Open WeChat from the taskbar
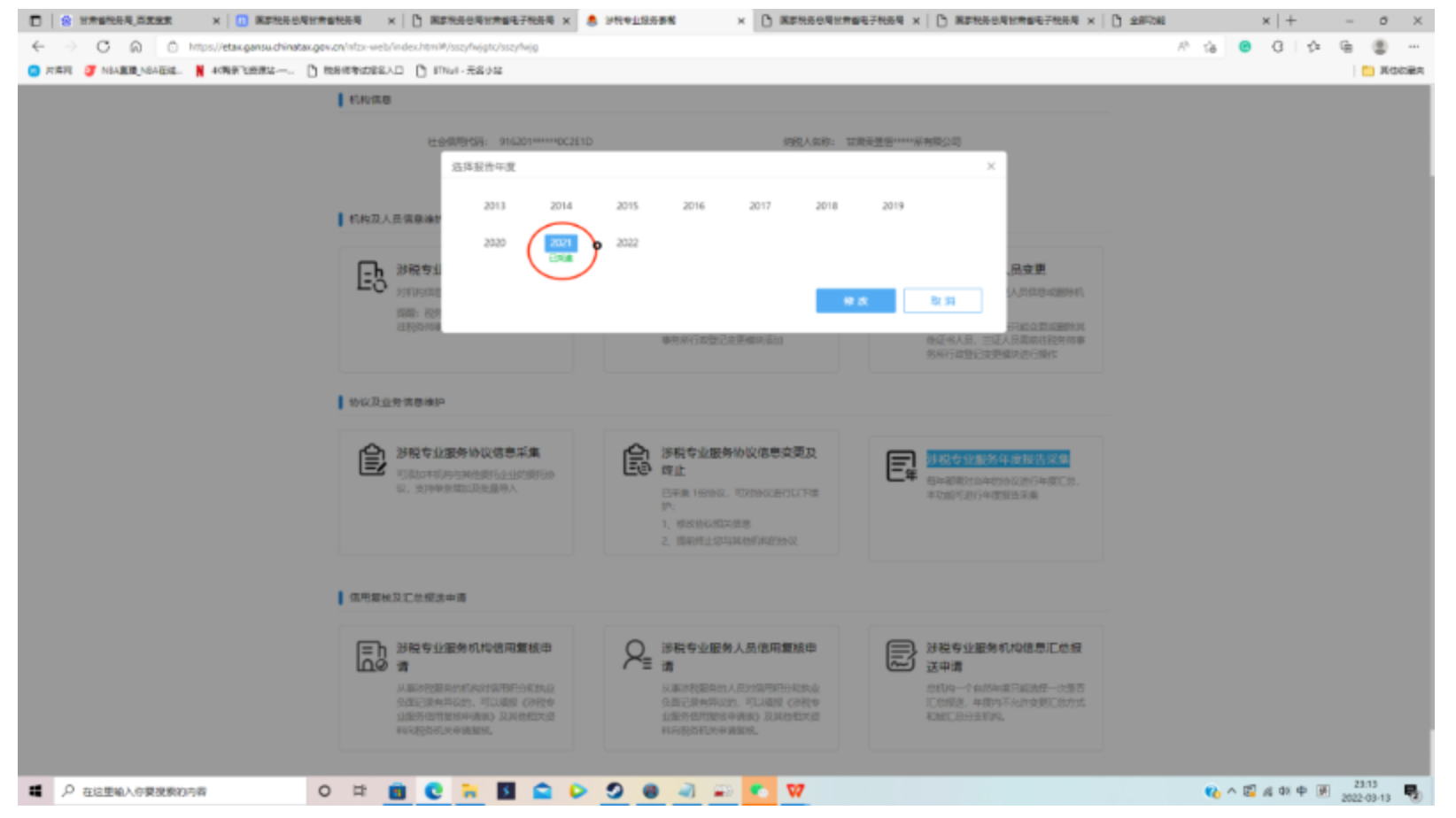The image size is (1456, 818). click(759, 791)
